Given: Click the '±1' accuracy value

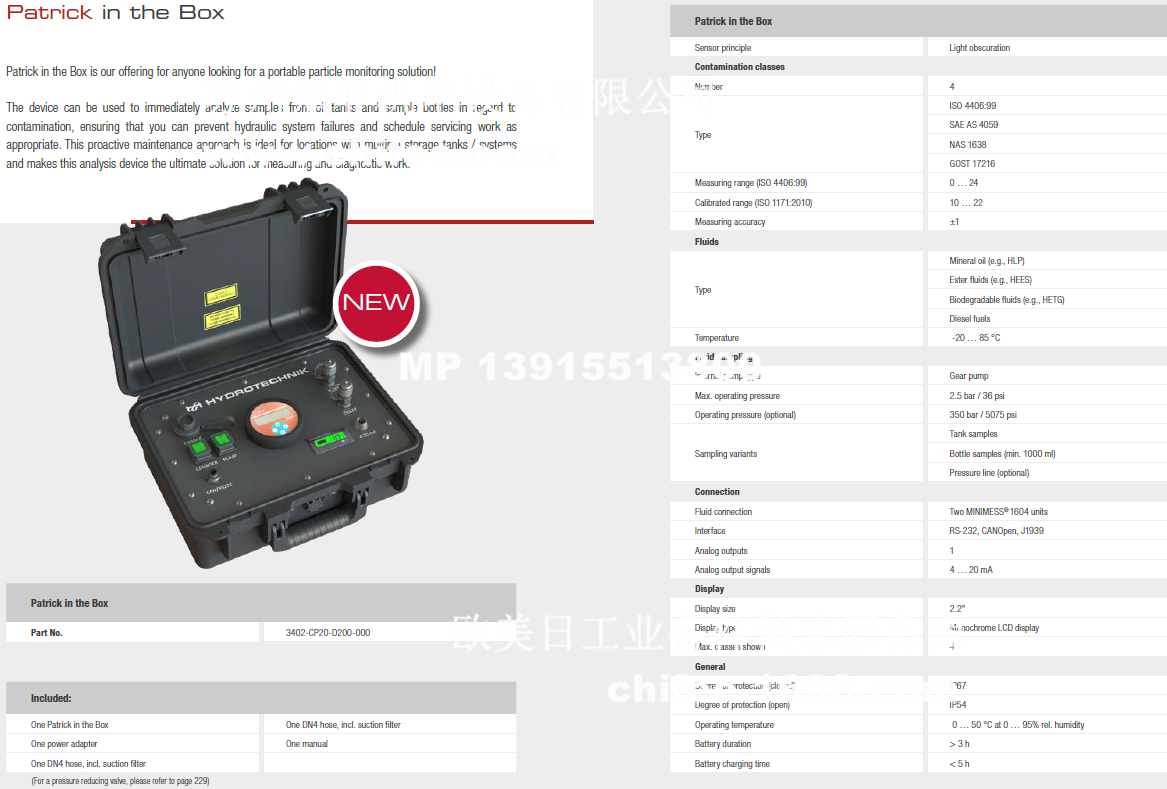Looking at the screenshot, I should 954,222.
